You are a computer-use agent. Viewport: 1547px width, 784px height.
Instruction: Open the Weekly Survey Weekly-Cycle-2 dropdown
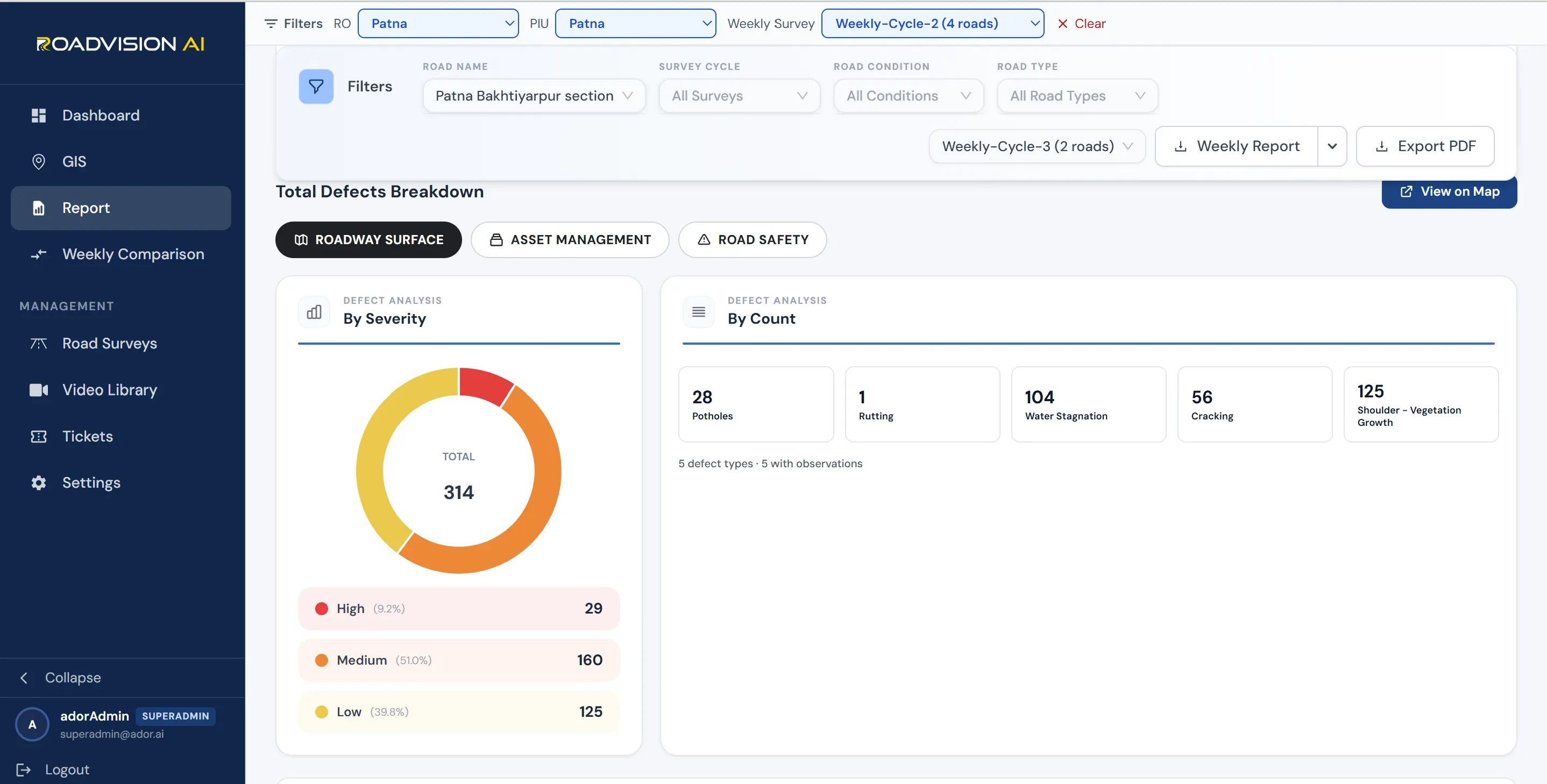pyautogui.click(x=932, y=24)
